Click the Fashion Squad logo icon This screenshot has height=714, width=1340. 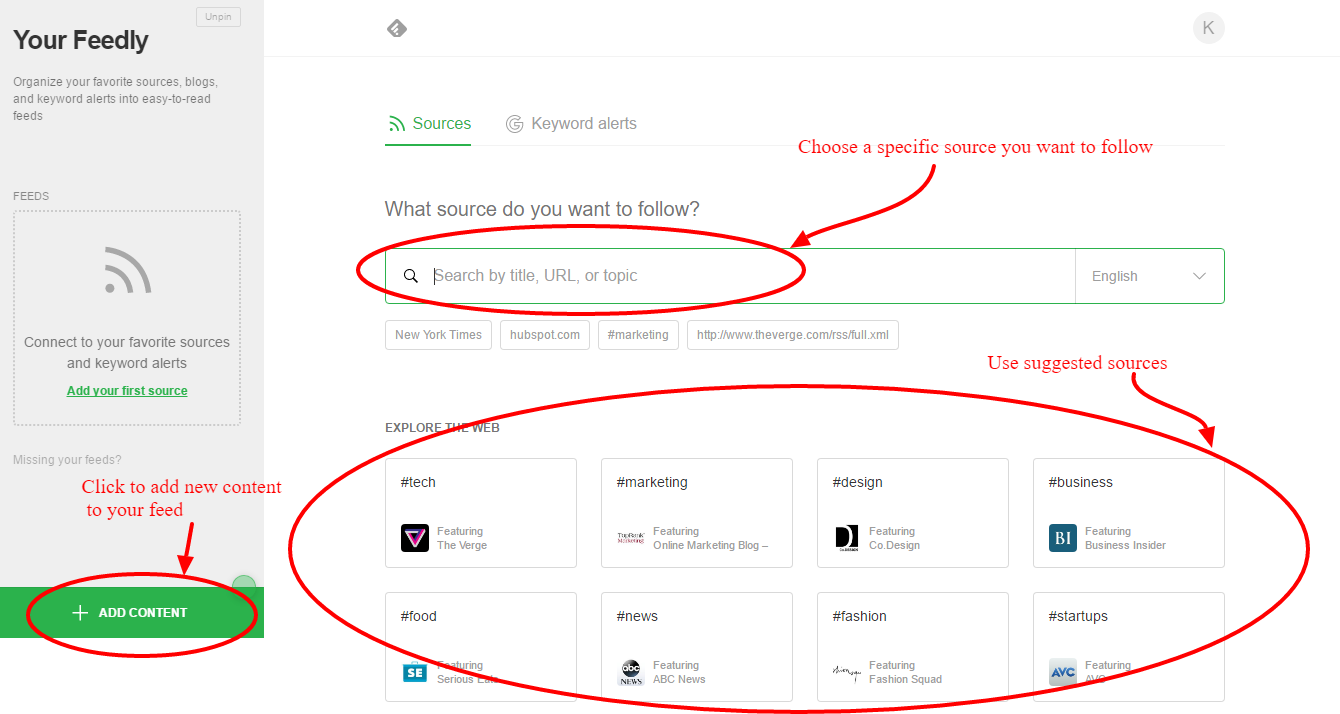click(x=847, y=672)
